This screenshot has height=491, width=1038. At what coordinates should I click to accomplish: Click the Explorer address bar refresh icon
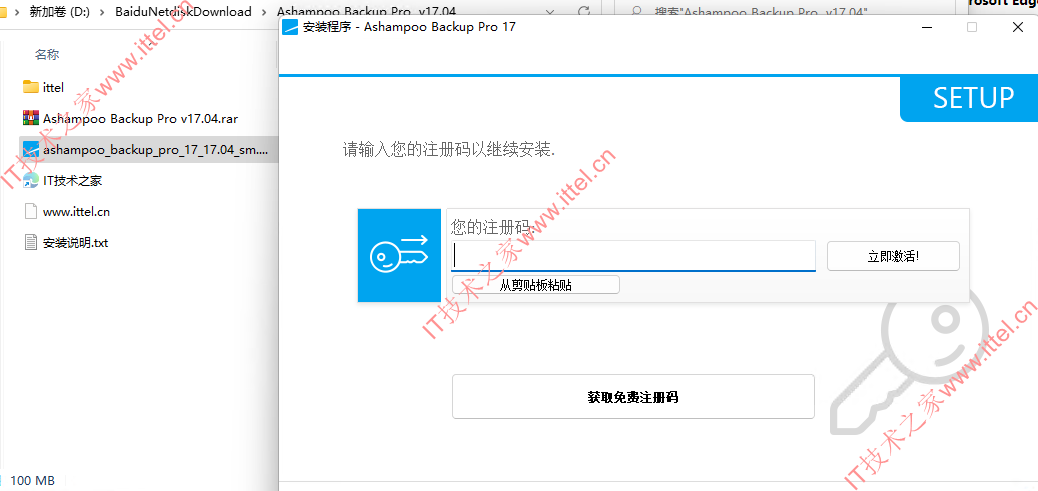tap(584, 11)
